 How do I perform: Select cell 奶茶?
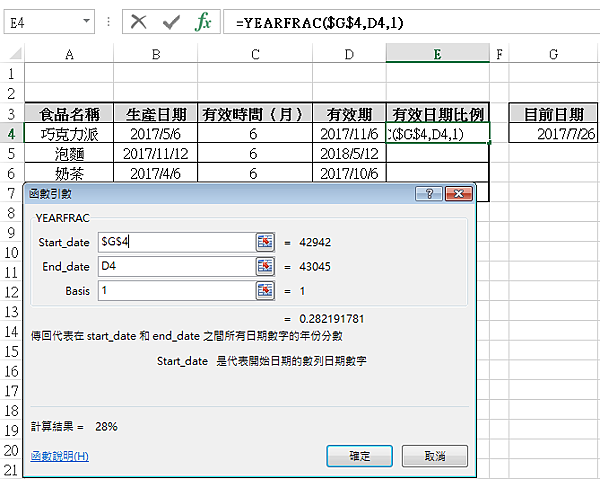click(69, 173)
